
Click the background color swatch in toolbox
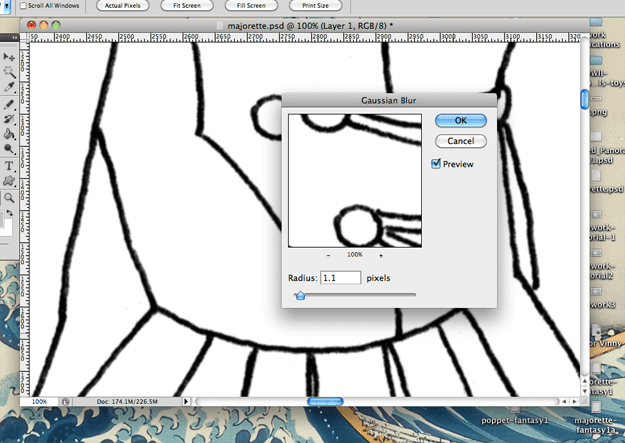(x=8, y=228)
